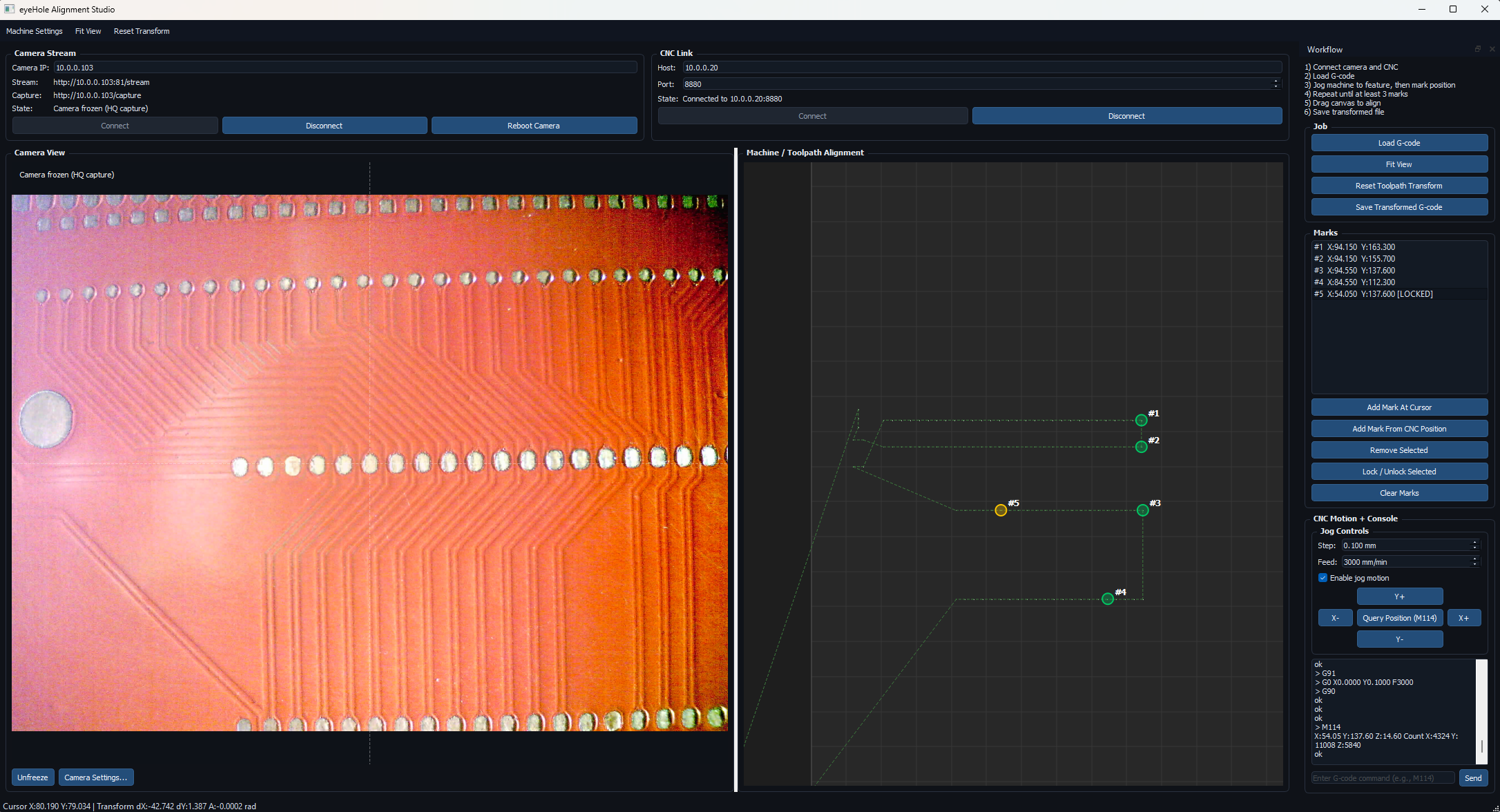This screenshot has width=1500, height=812.
Task: Select mark #3 entry in Marks list
Action: [1354, 271]
